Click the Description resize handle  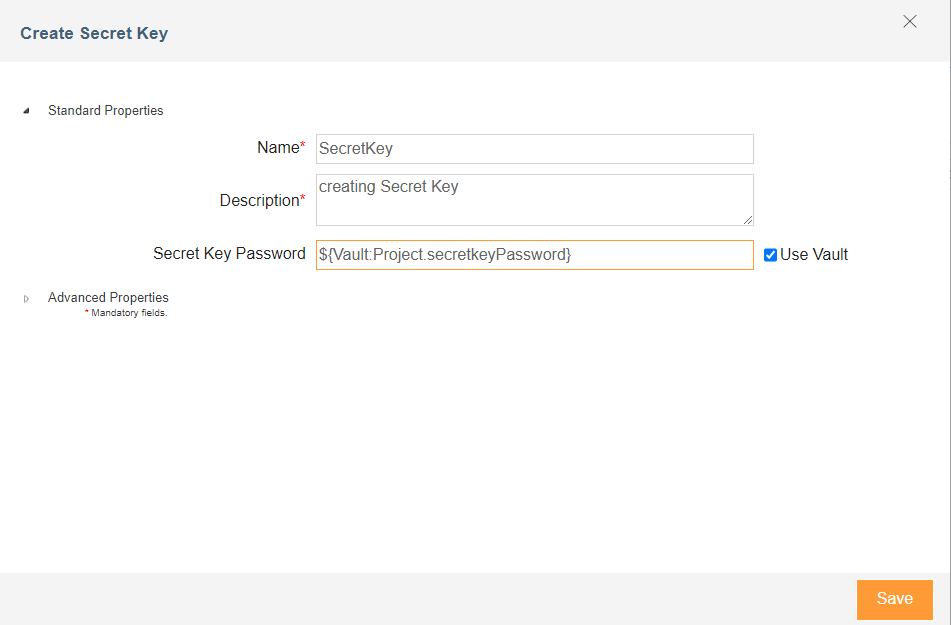(x=748, y=220)
